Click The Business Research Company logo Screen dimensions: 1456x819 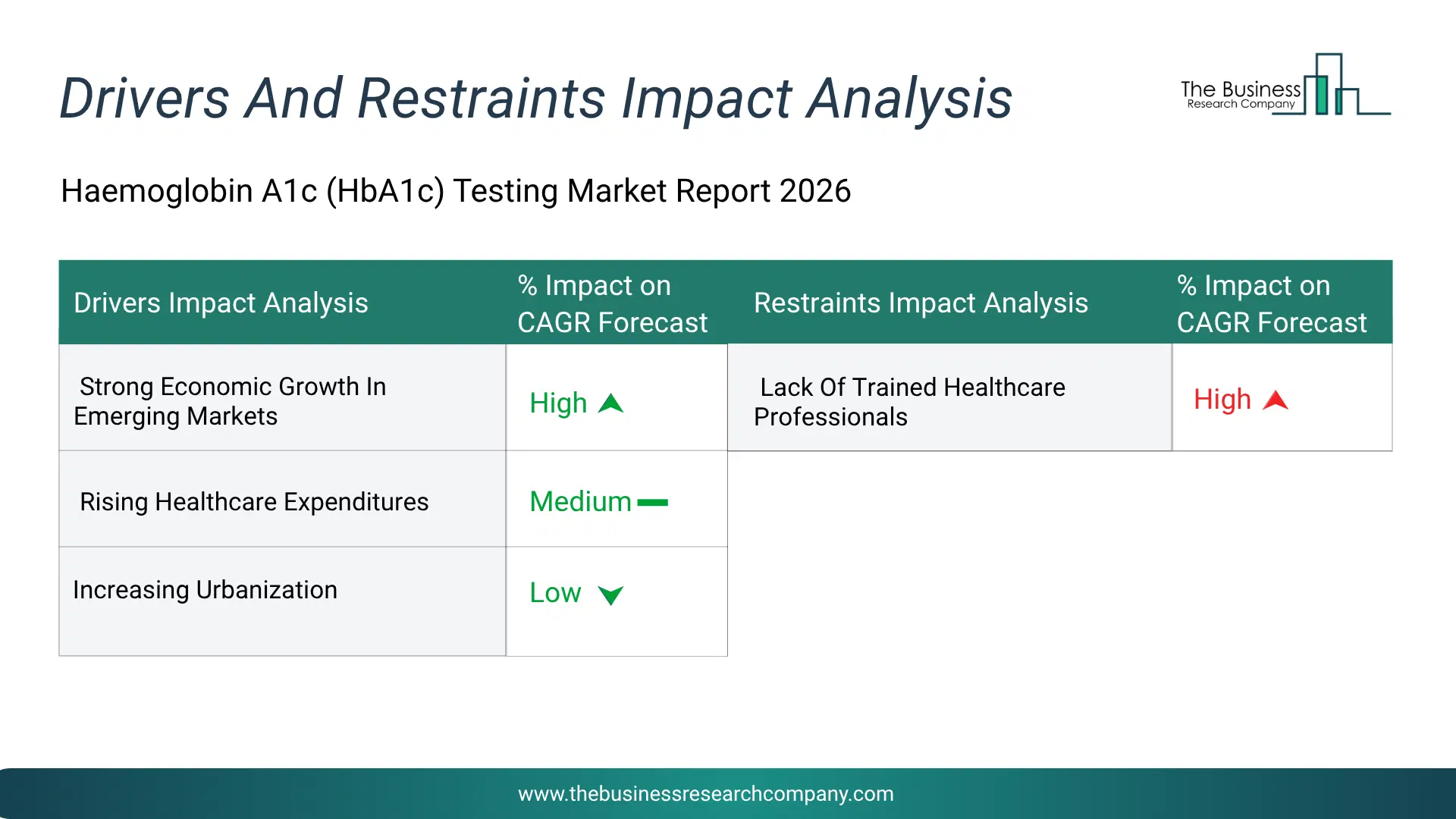click(x=1285, y=84)
